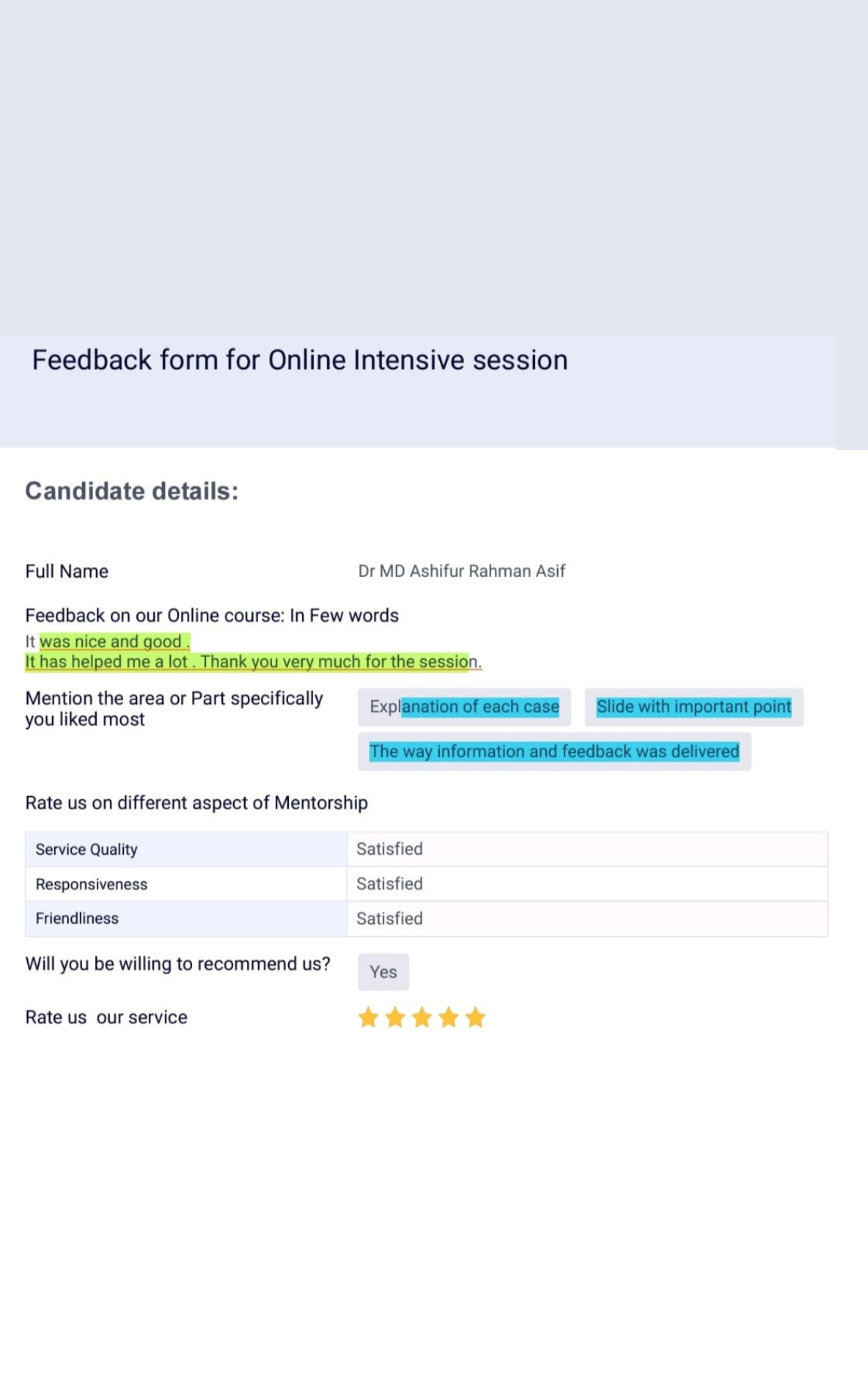Click the third rating star

click(422, 1018)
